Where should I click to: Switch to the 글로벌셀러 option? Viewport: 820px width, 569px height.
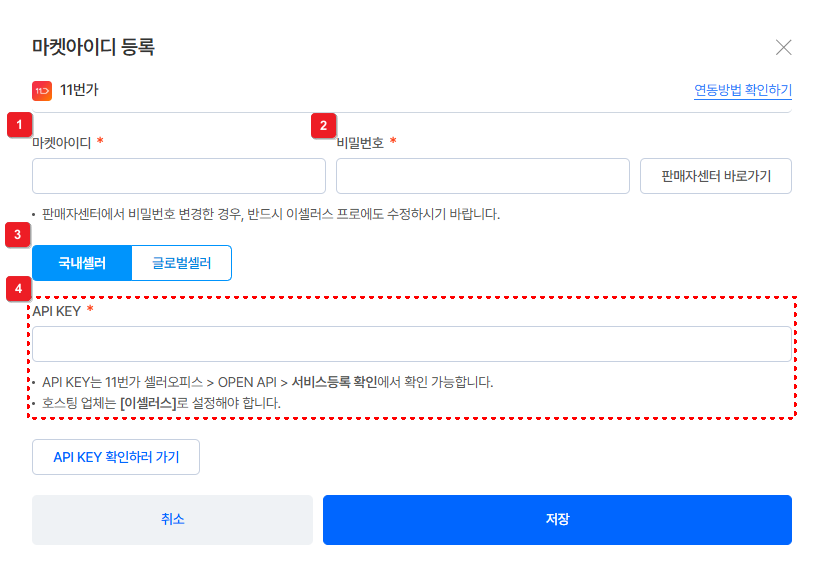[x=182, y=263]
